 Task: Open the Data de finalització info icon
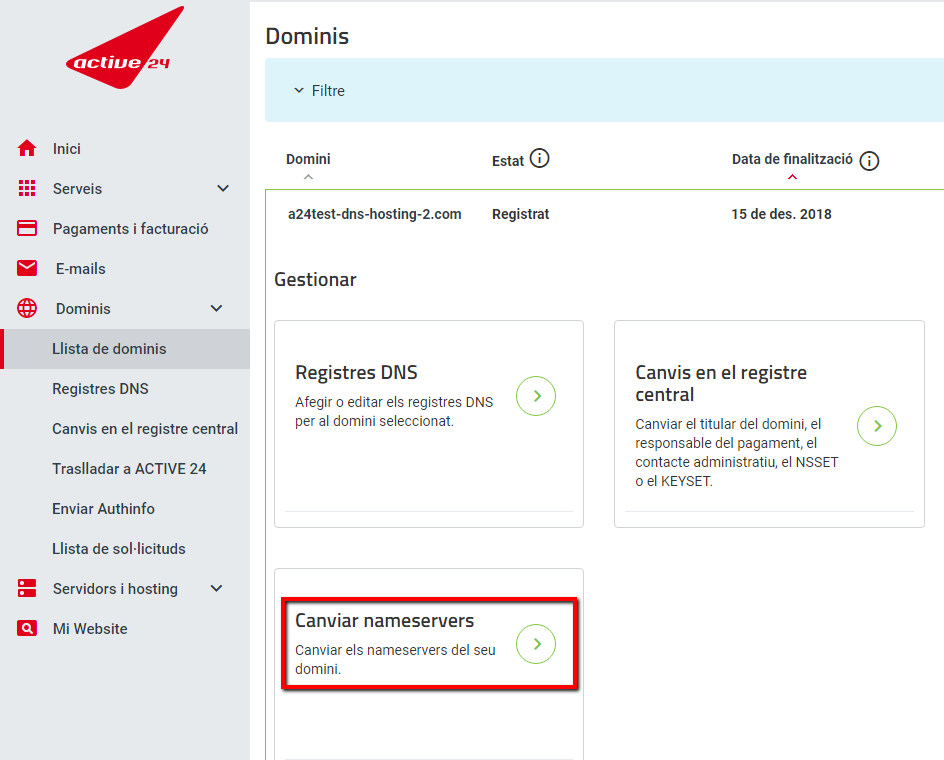(869, 161)
